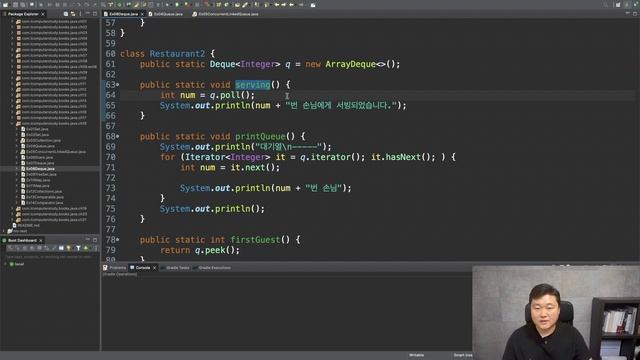Close the Ex08Deque.java editor tab

[x=142, y=14]
